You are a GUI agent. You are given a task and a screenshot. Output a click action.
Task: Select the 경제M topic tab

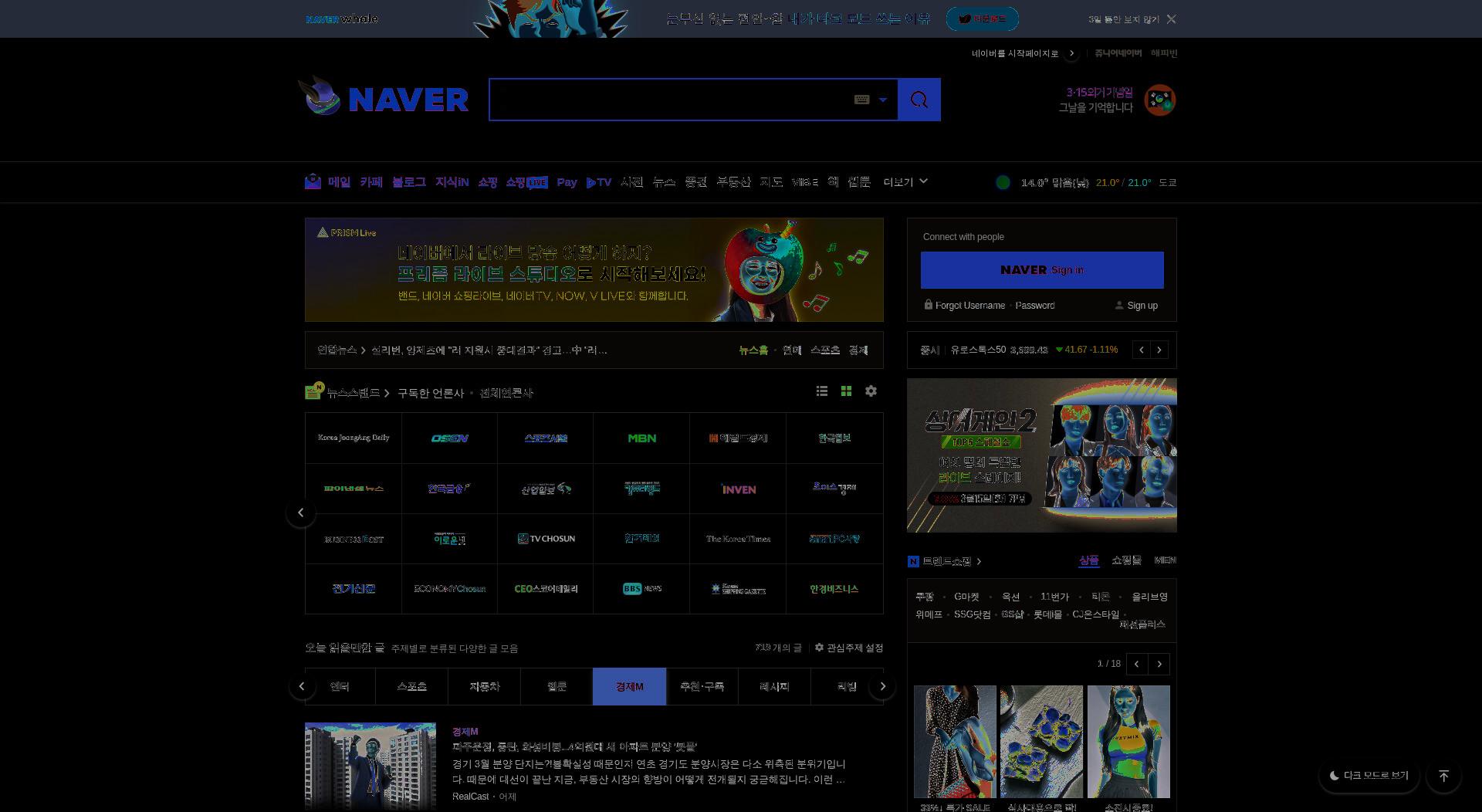tap(629, 686)
